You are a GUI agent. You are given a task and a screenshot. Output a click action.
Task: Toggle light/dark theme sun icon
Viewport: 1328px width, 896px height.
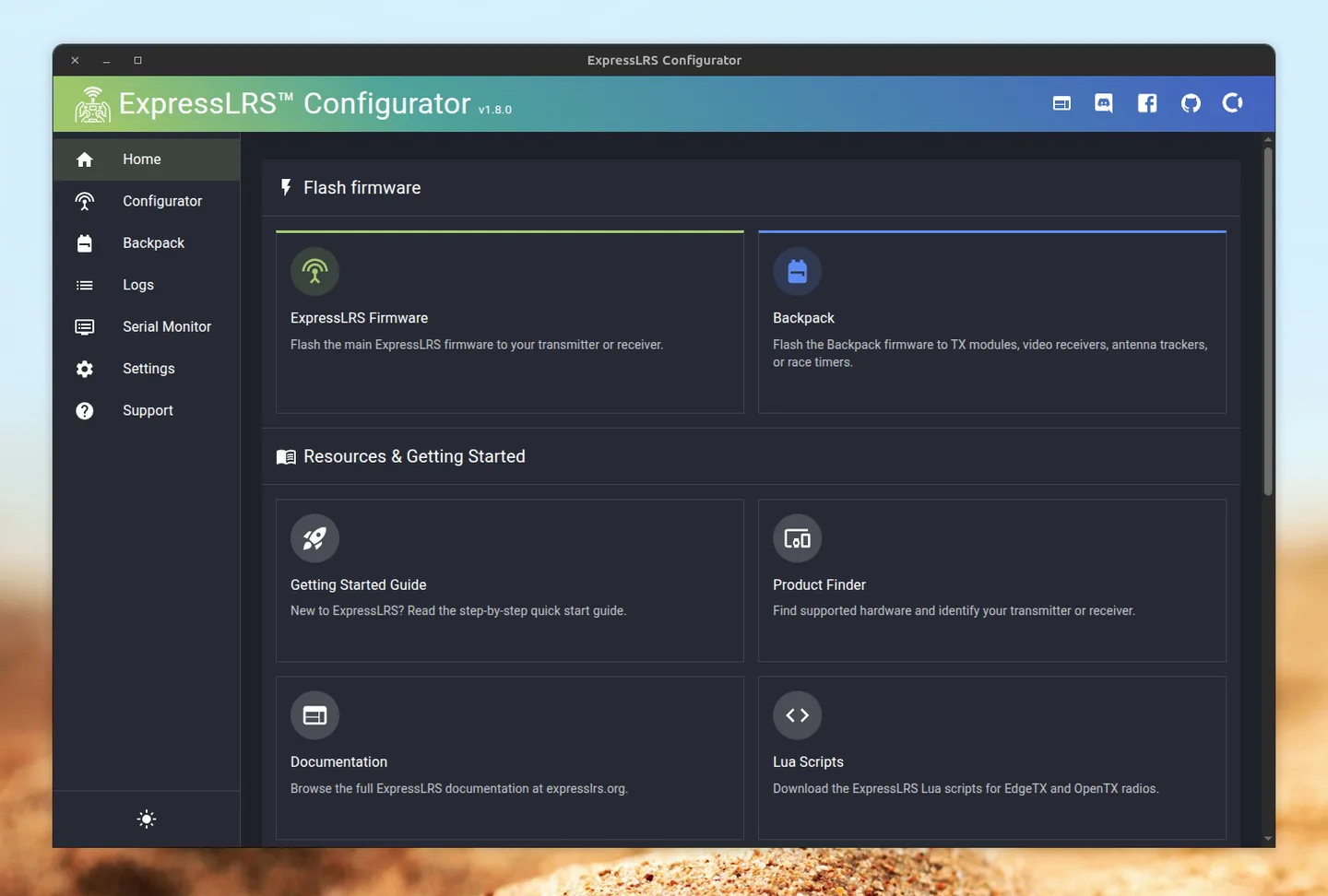point(147,819)
